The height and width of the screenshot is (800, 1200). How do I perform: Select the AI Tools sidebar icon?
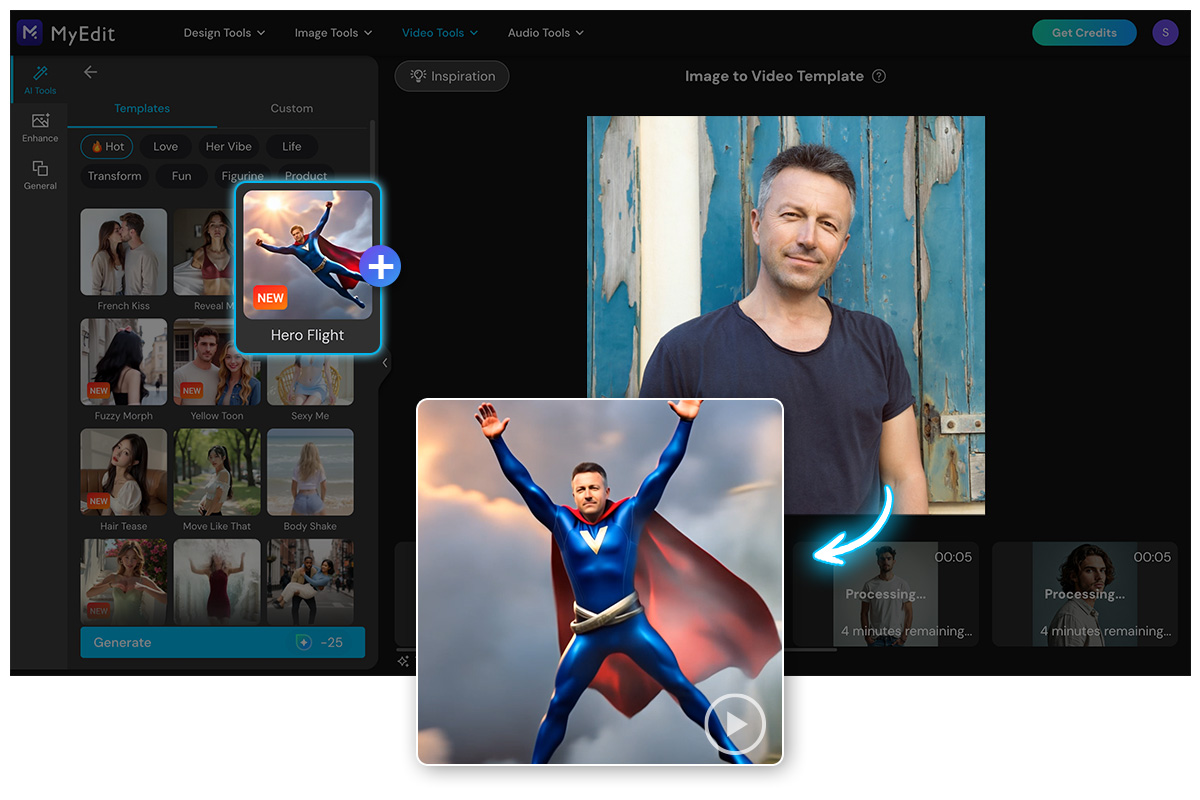pos(39,80)
